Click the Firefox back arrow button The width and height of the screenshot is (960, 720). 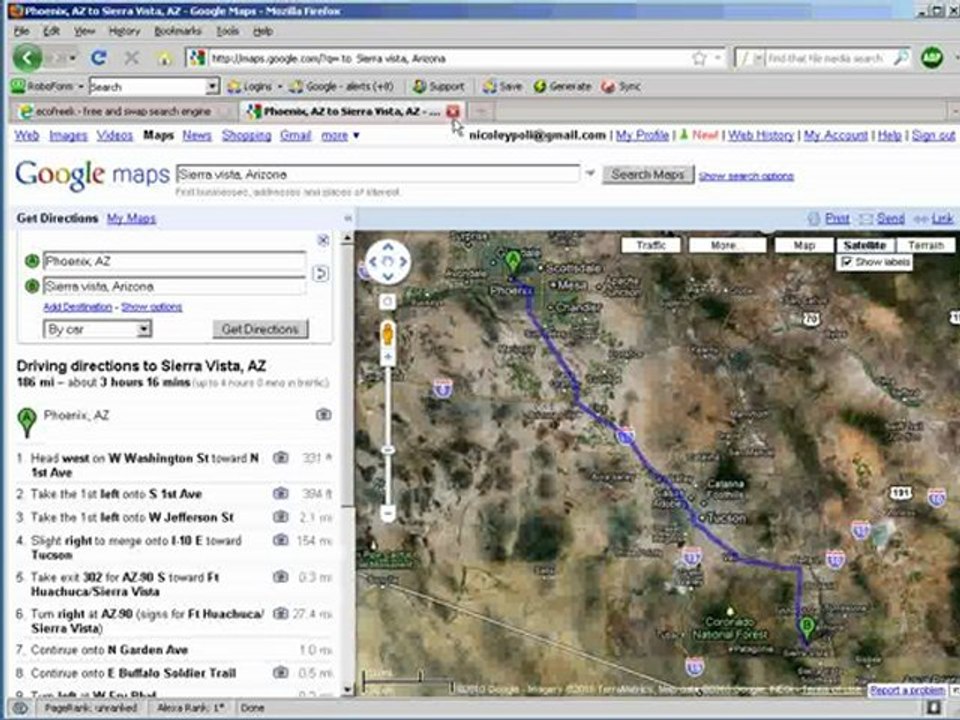pyautogui.click(x=28, y=58)
